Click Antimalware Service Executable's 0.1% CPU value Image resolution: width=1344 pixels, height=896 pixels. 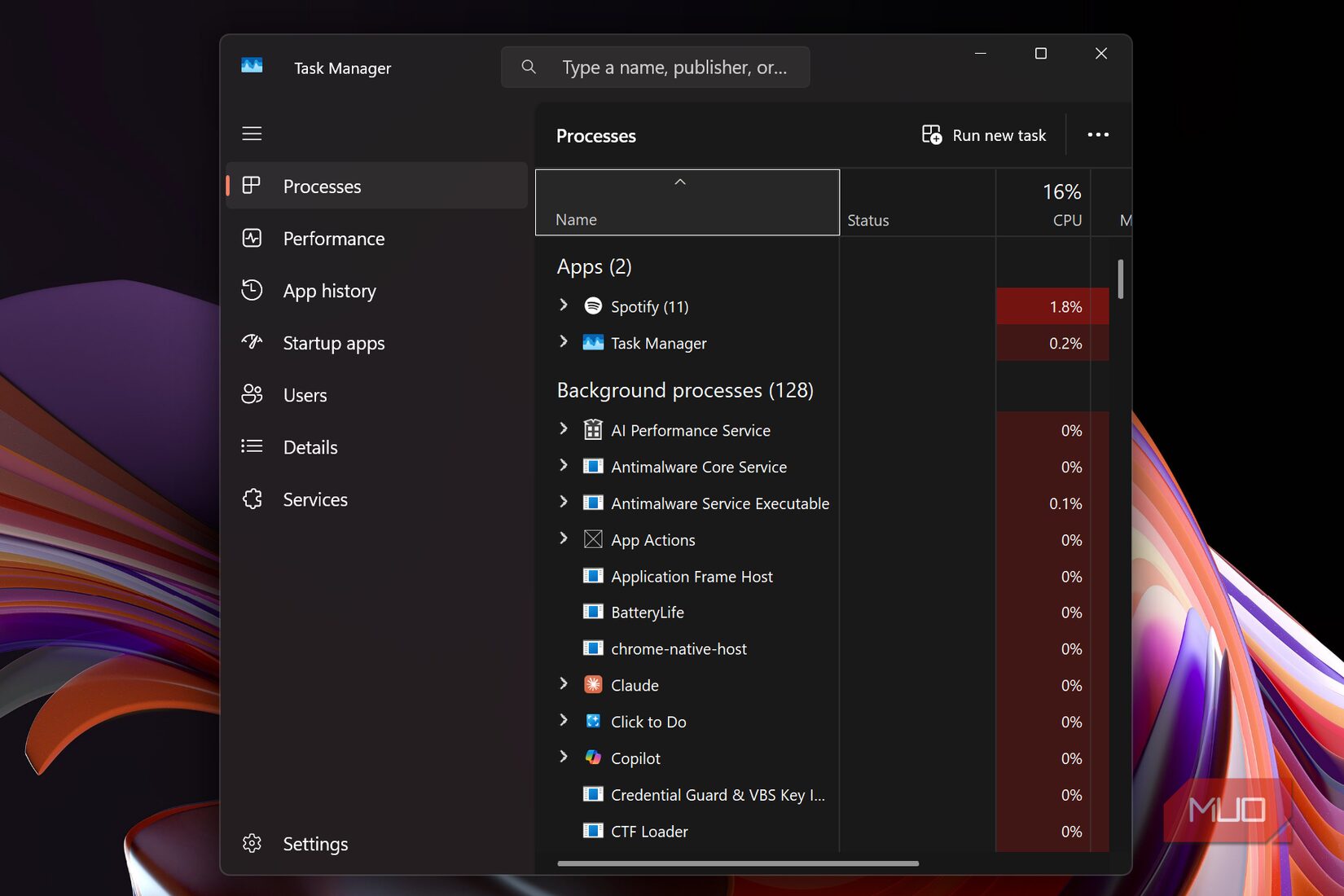click(x=1065, y=503)
